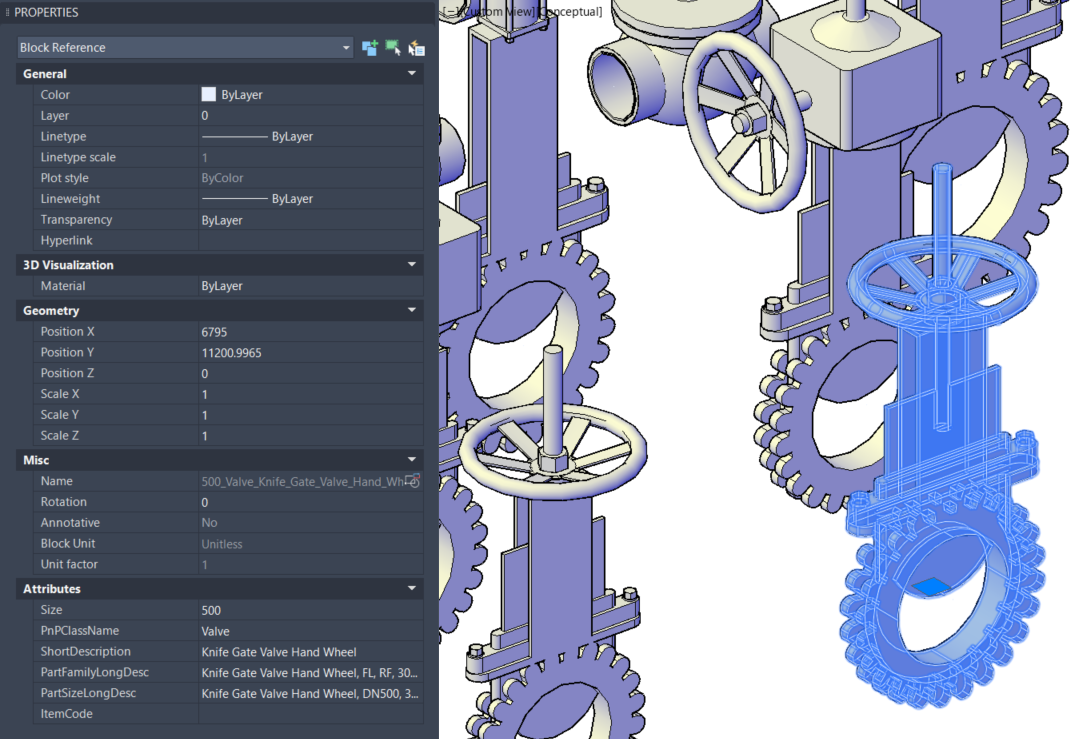
Task: Open the viewport controls [-] menu
Action: (x=449, y=12)
